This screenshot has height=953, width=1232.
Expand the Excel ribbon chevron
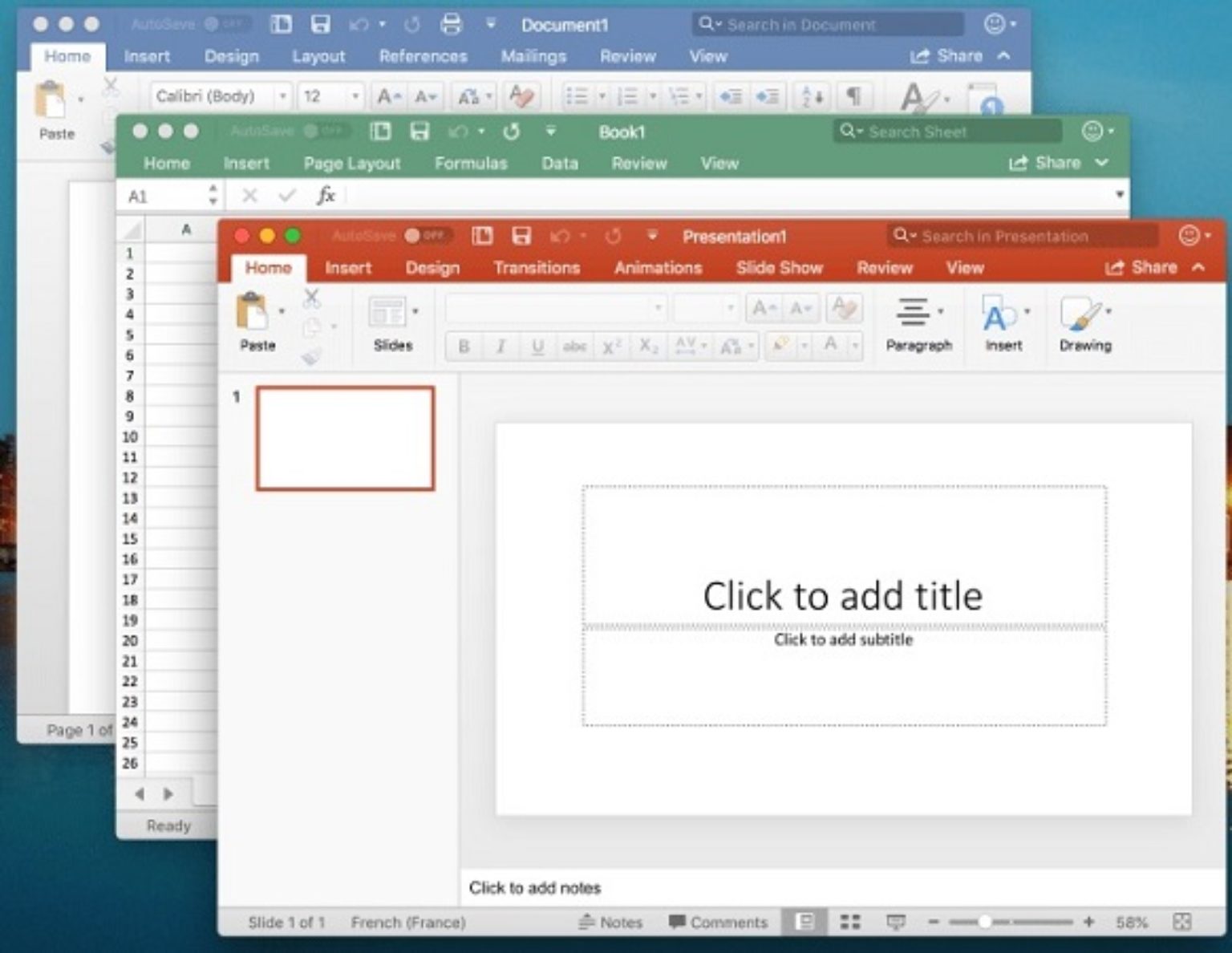point(1102,163)
